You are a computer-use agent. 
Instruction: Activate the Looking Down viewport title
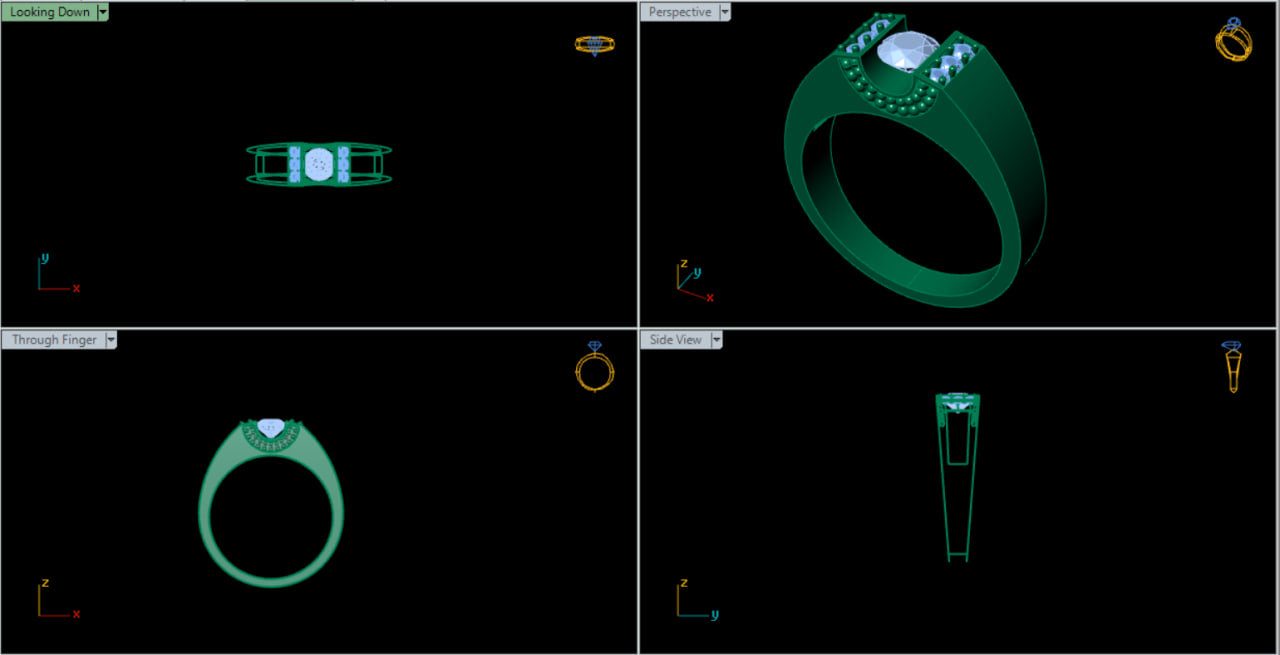(49, 12)
